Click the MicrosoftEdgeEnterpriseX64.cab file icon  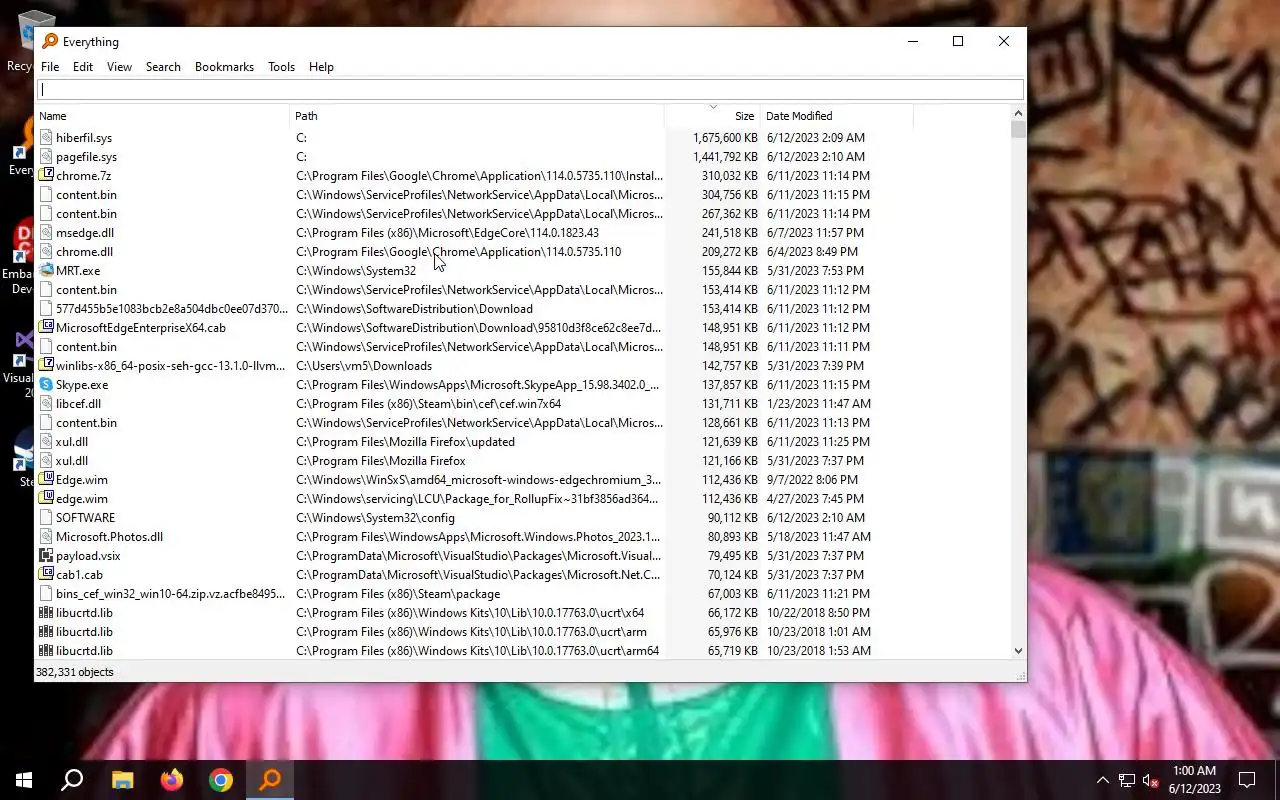coord(46,327)
